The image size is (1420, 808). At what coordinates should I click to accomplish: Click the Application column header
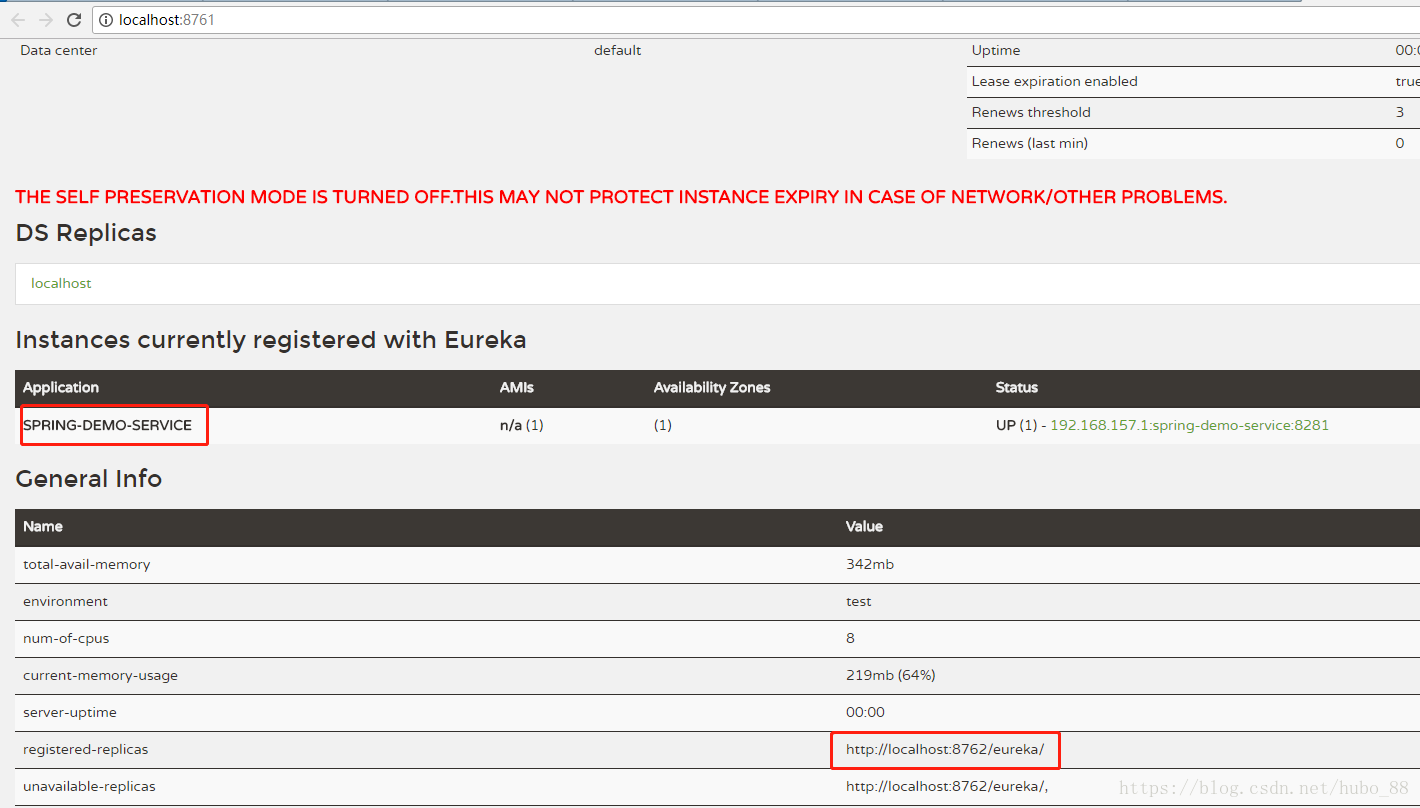[61, 388]
